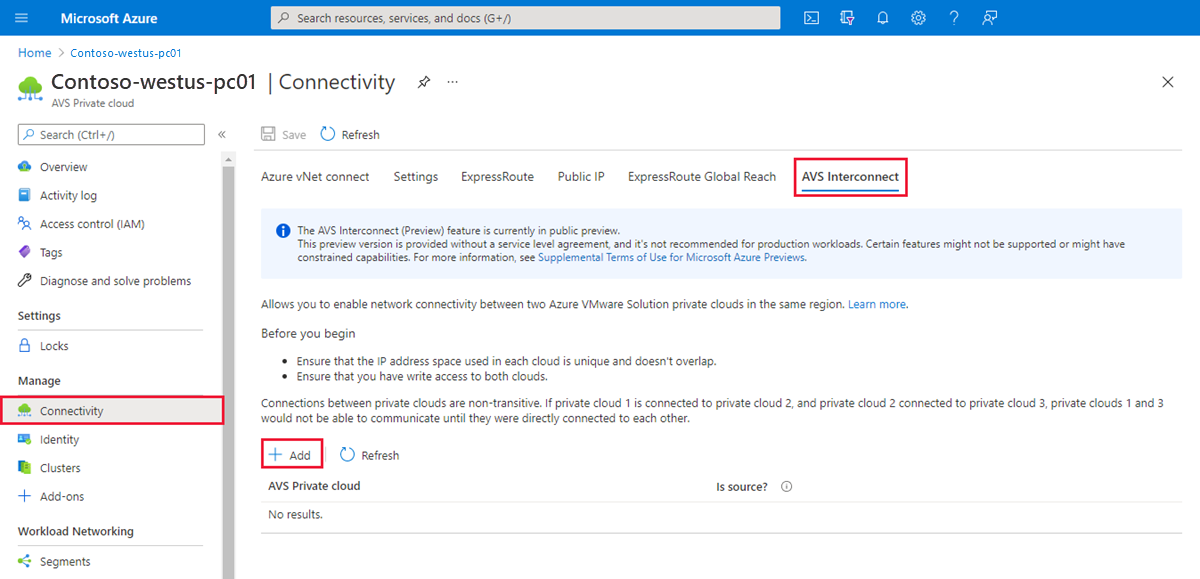The image size is (1200, 579).
Task: Switch to the Public IP tab
Action: tap(581, 176)
